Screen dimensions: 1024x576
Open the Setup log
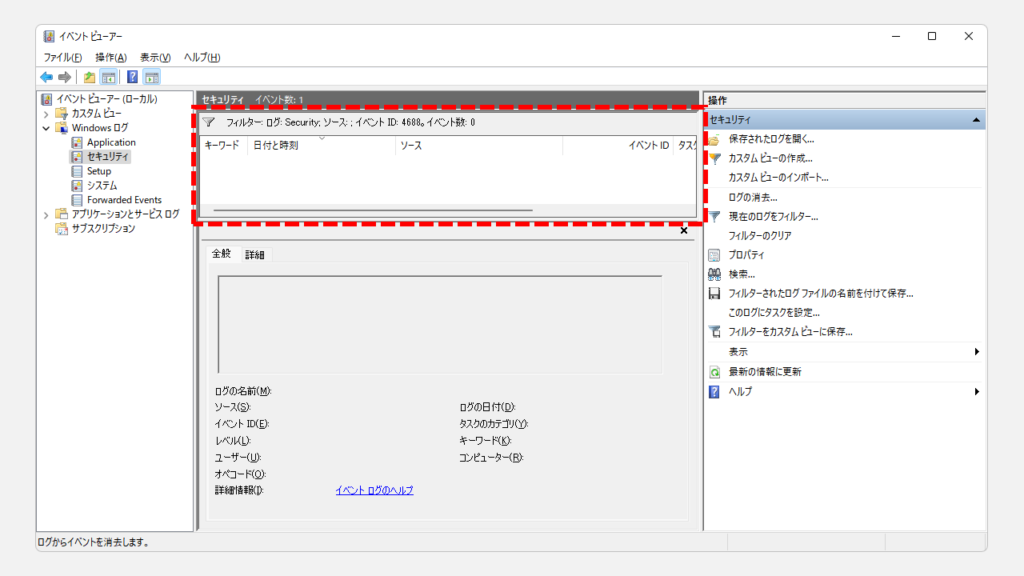(99, 170)
